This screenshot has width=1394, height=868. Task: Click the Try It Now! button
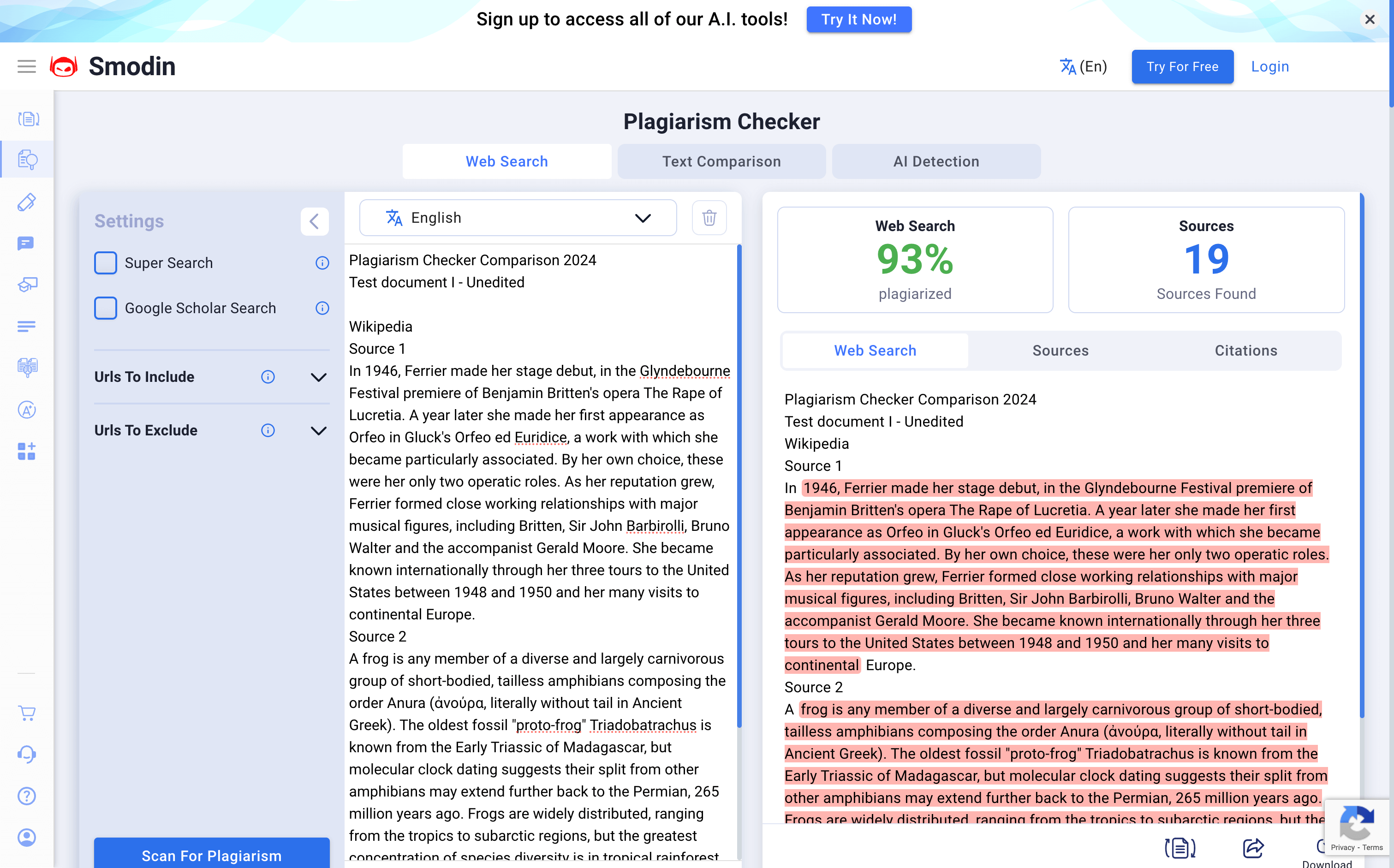tap(859, 19)
